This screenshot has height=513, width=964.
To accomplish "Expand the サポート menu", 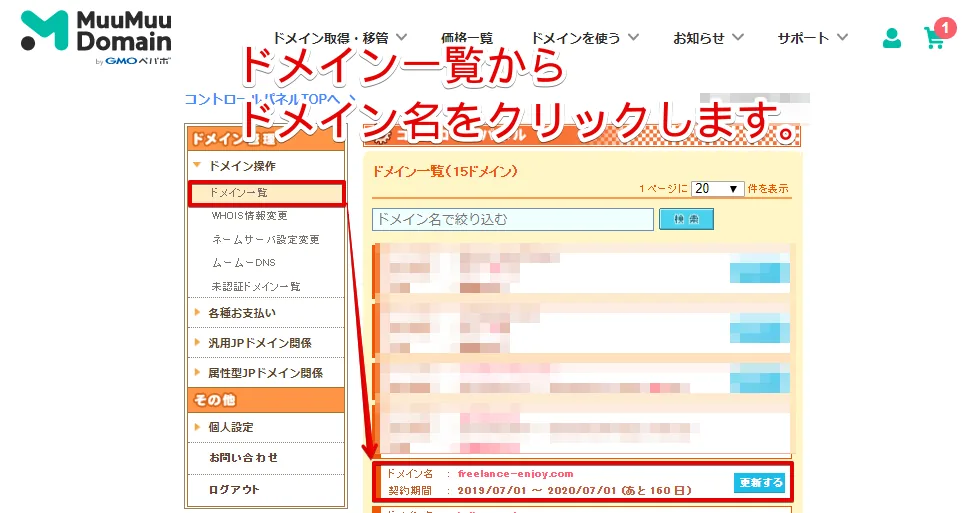I will pos(812,38).
